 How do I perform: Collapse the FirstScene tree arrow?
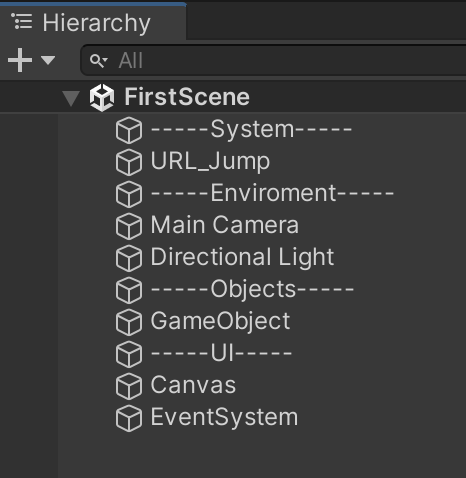click(71, 98)
